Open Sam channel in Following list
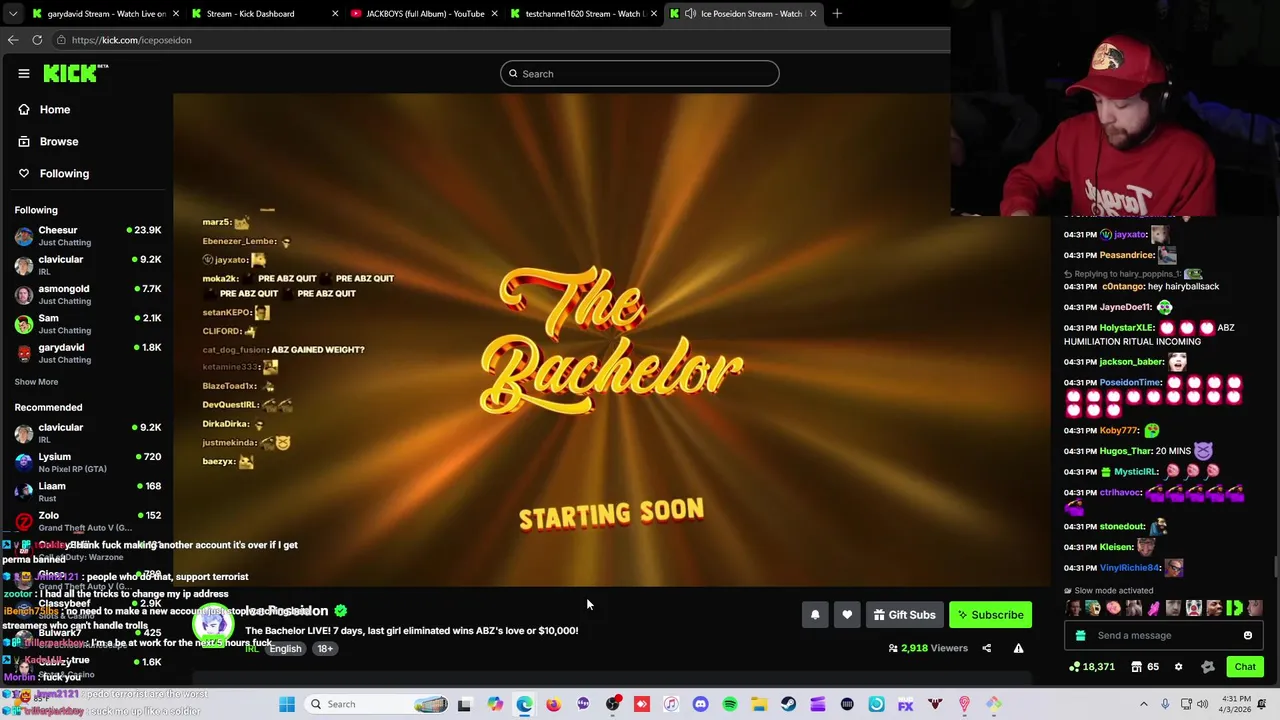Viewport: 1280px width, 720px height. click(88, 324)
